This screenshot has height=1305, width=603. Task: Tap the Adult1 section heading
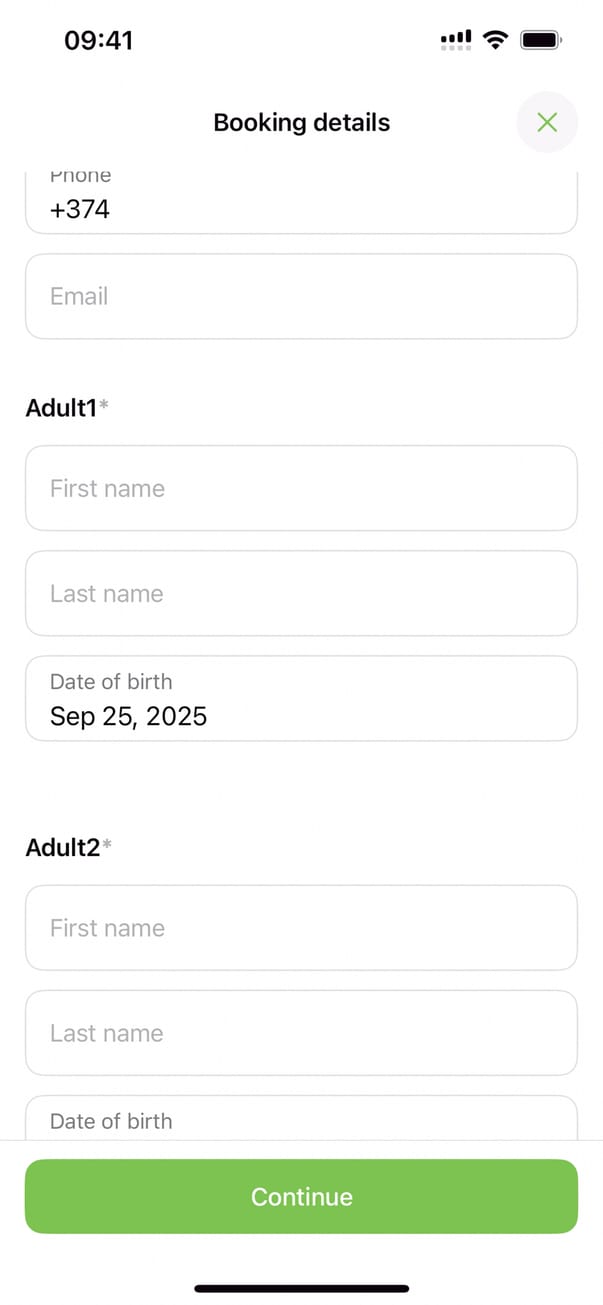tap(61, 408)
